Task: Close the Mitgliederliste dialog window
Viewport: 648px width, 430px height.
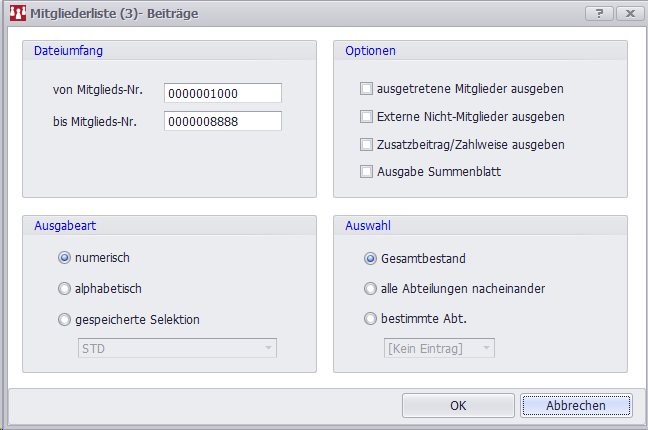Action: [628, 14]
